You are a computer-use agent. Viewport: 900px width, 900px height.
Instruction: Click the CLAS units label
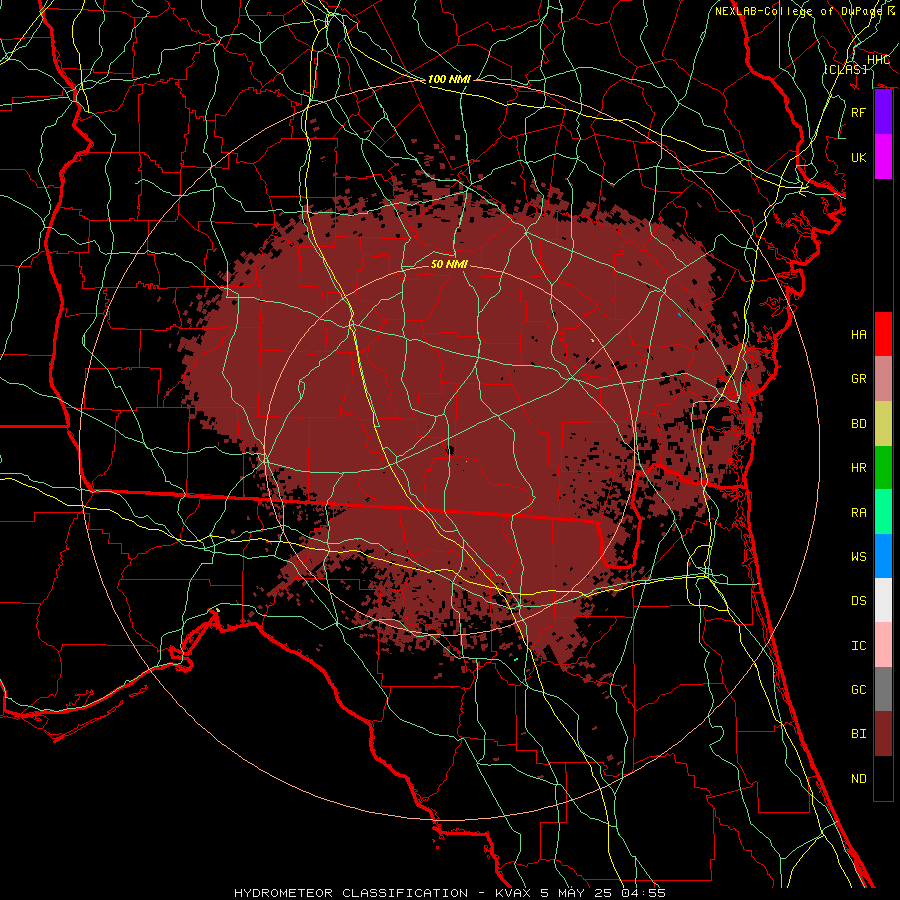[846, 69]
